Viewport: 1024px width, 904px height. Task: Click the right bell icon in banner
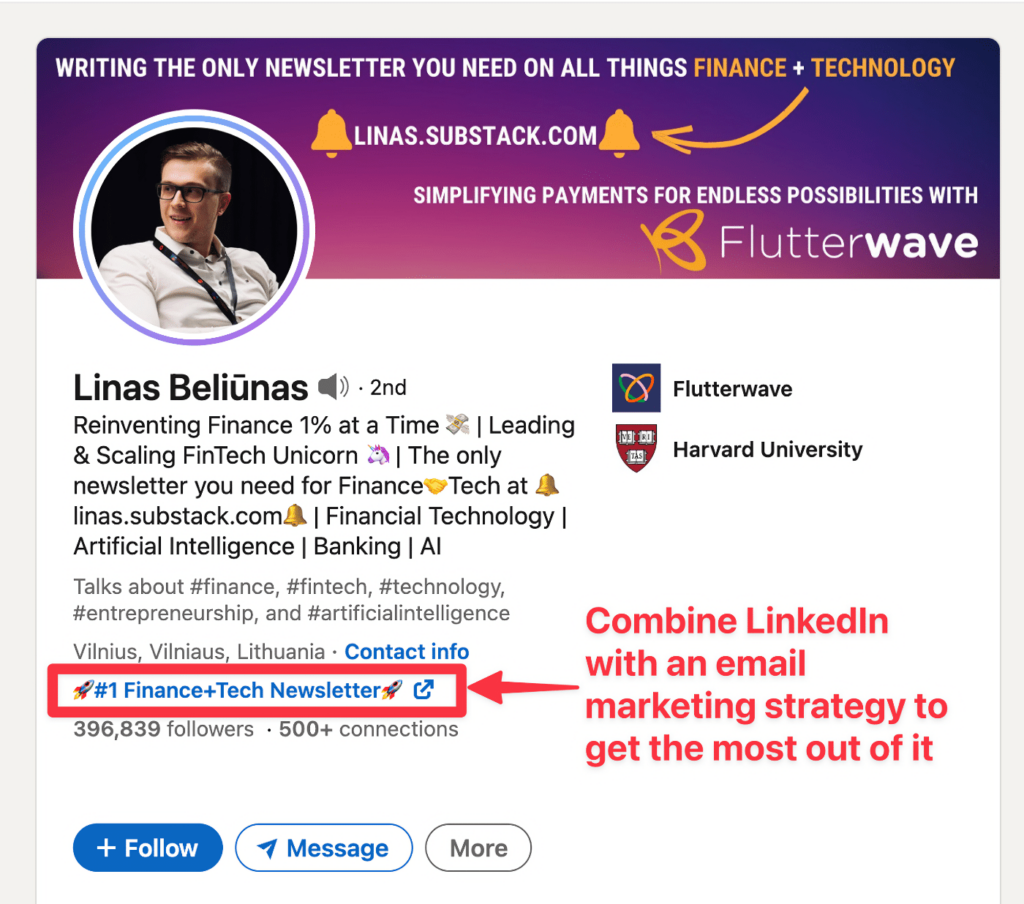tap(620, 135)
